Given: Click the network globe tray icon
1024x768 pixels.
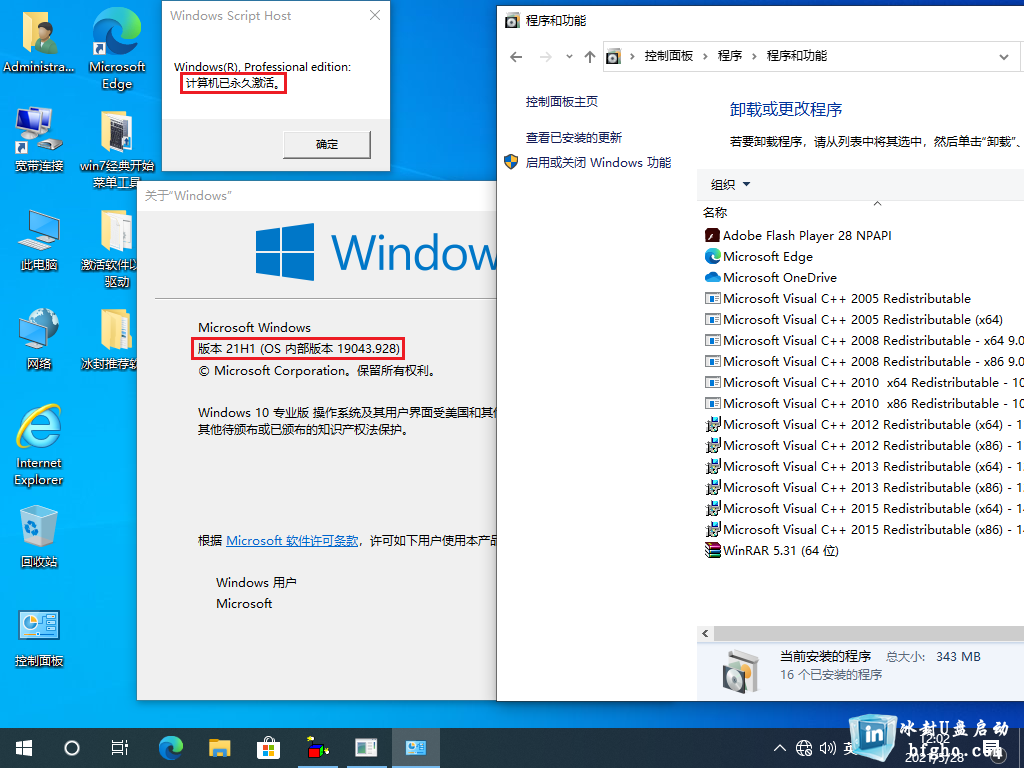Looking at the screenshot, I should pyautogui.click(x=804, y=748).
